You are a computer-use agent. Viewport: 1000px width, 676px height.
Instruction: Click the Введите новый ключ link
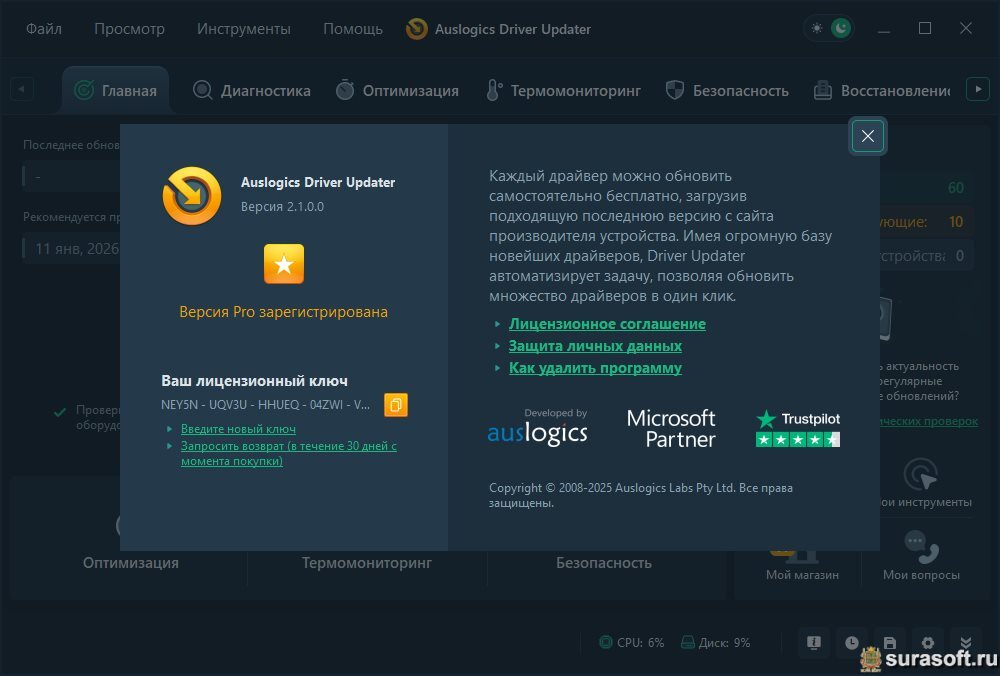[x=238, y=429]
